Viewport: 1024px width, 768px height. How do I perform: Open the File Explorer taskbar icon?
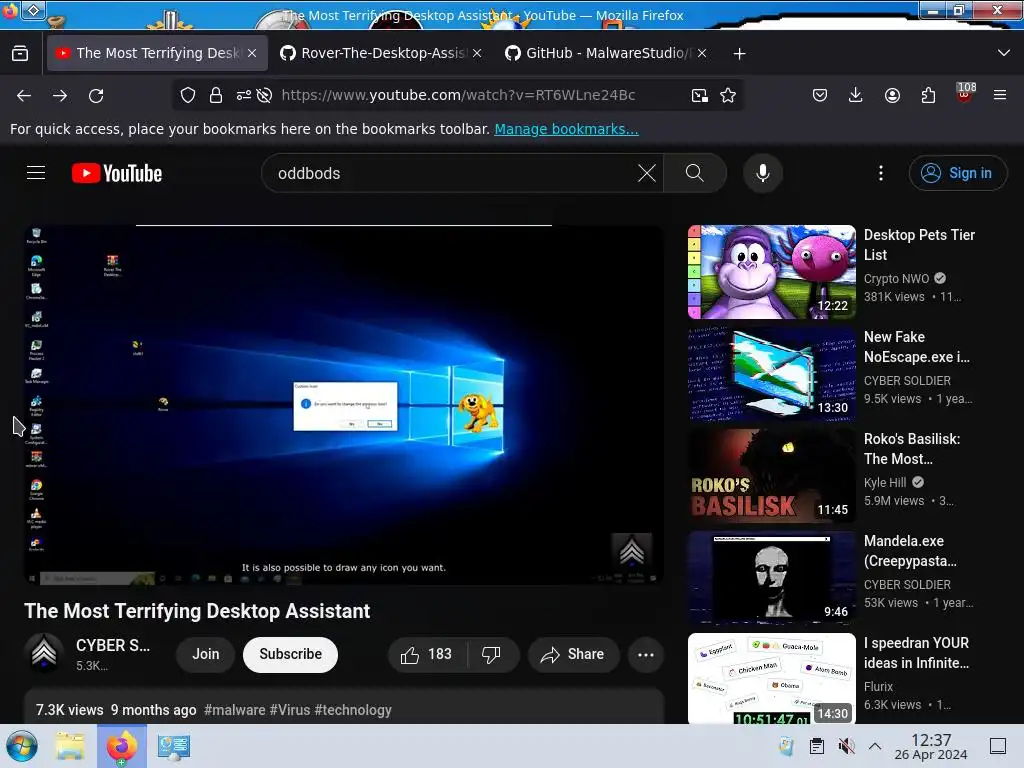pos(70,746)
